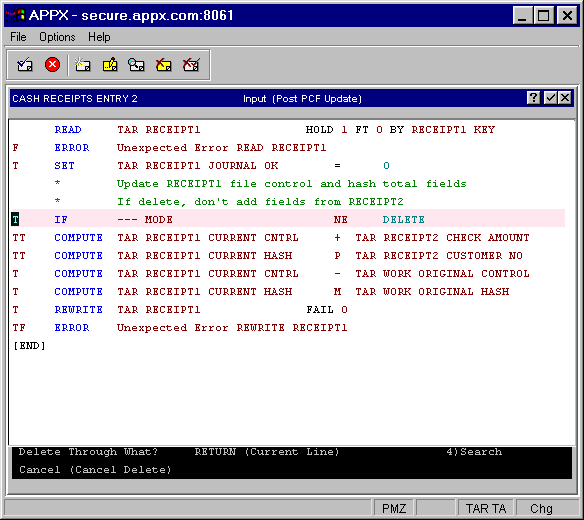Select the Delete mode icon with single red X
584x520 pixels.
tap(164, 65)
